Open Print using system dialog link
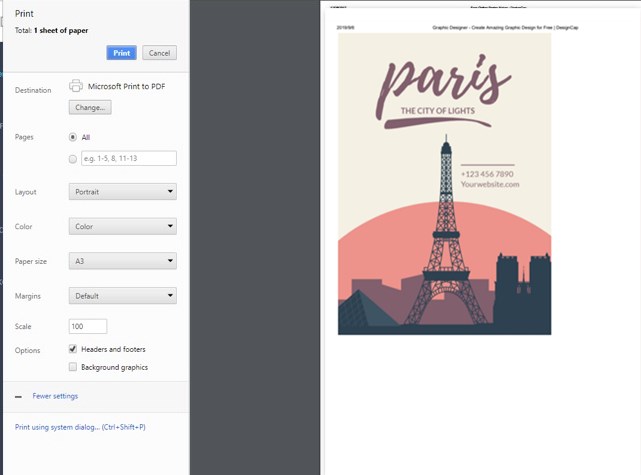The width and height of the screenshot is (641, 475). [x=80, y=427]
